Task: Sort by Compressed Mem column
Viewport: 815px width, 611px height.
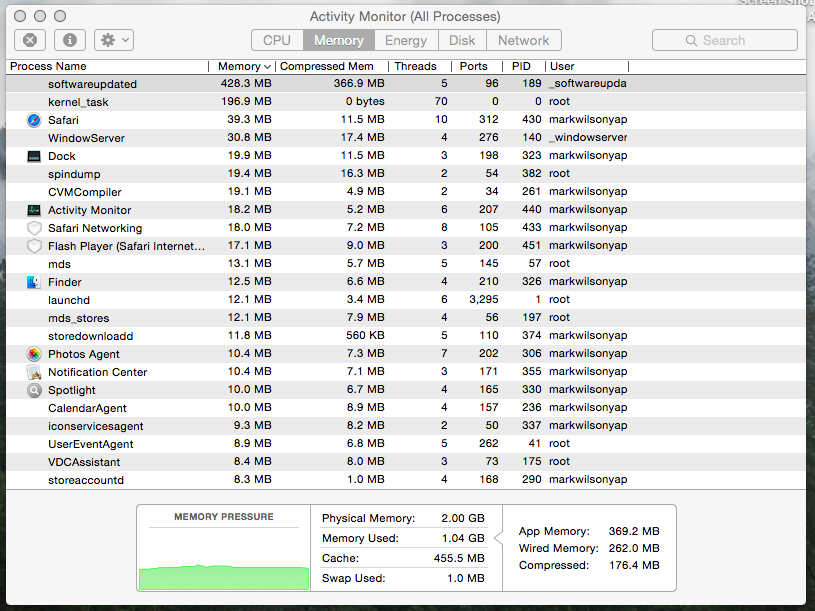Action: (332, 67)
